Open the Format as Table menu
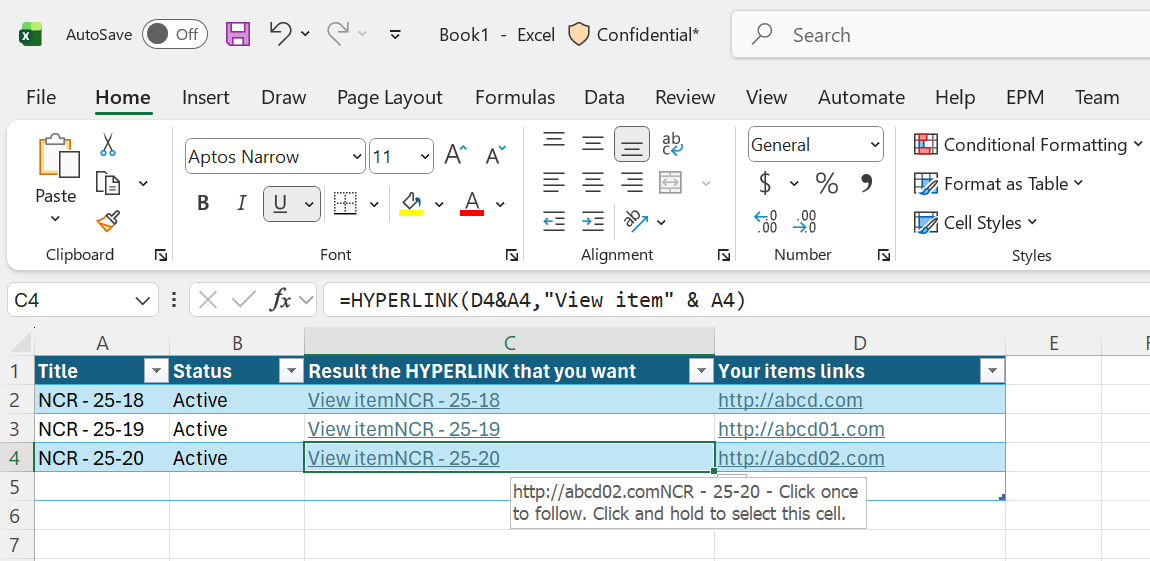 (x=999, y=183)
